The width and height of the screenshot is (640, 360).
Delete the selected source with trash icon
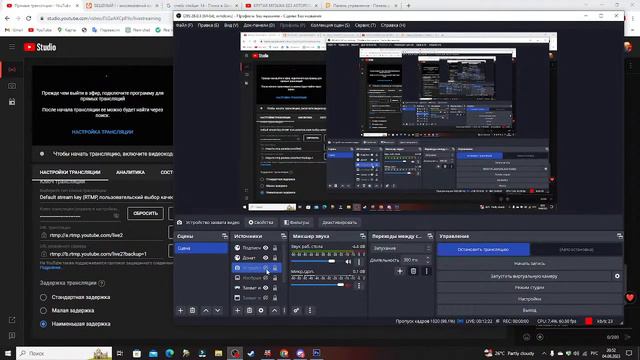click(x=249, y=311)
